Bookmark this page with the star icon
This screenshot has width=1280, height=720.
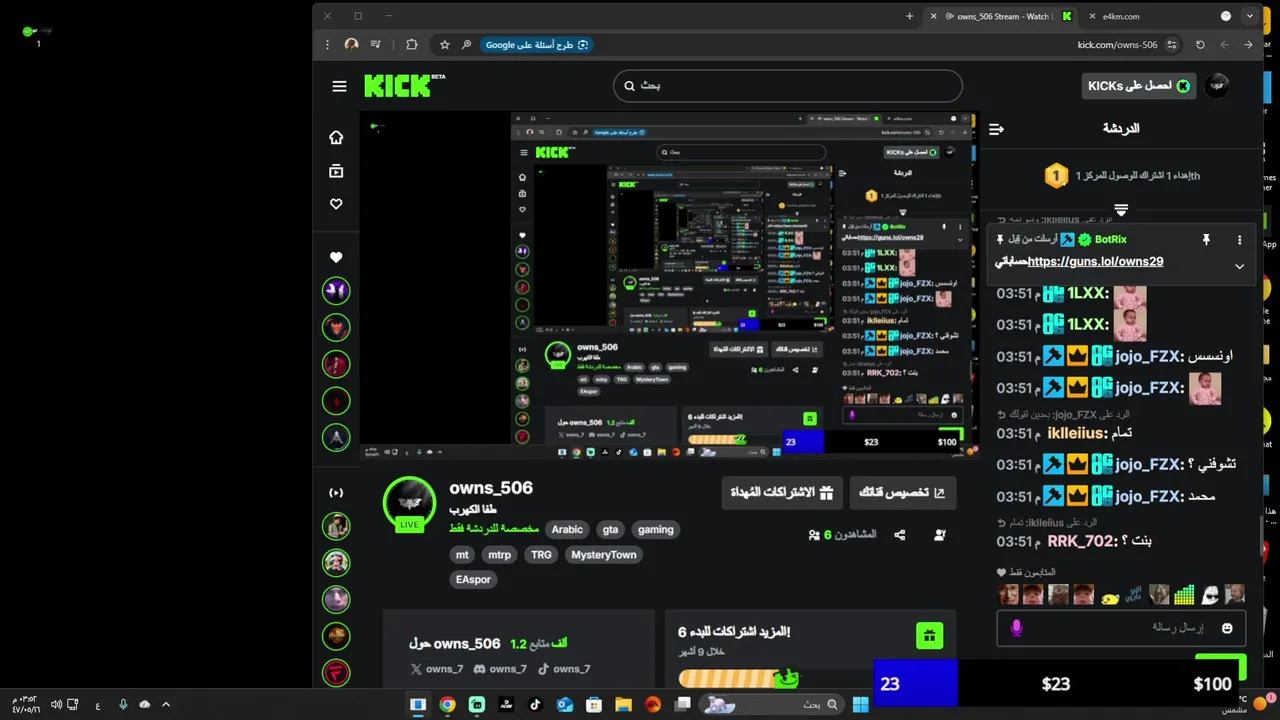[x=445, y=45]
